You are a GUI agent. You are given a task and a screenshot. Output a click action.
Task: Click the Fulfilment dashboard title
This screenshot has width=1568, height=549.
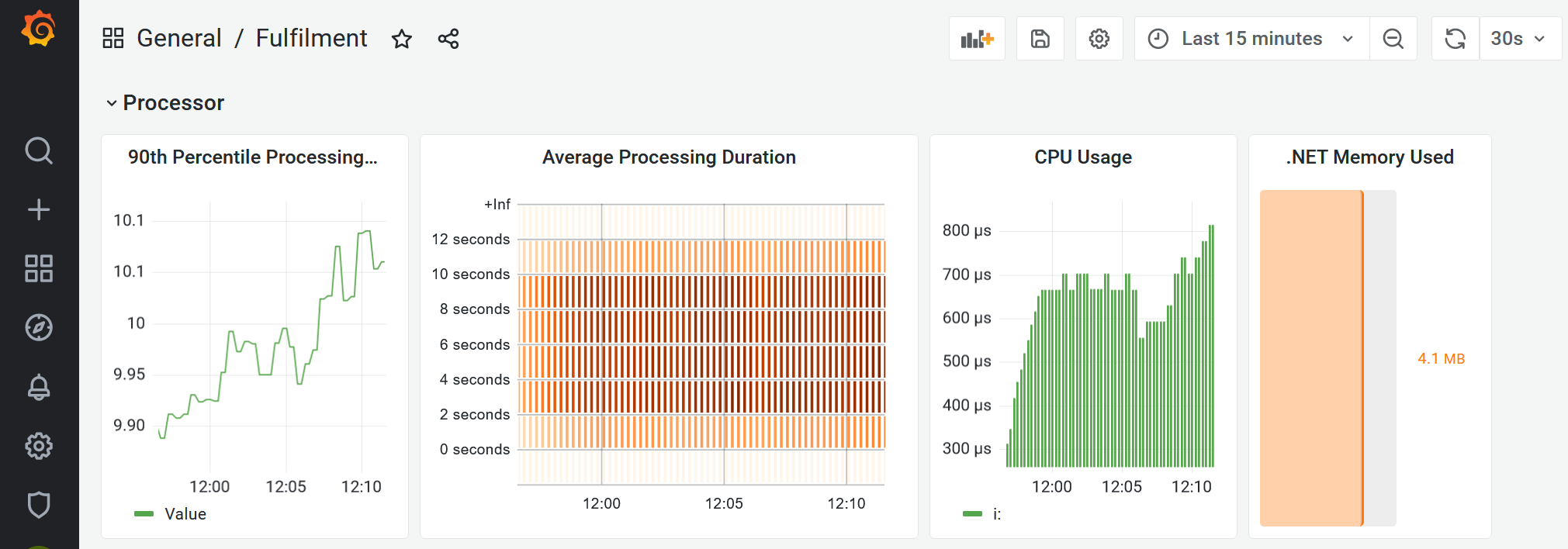pos(311,38)
